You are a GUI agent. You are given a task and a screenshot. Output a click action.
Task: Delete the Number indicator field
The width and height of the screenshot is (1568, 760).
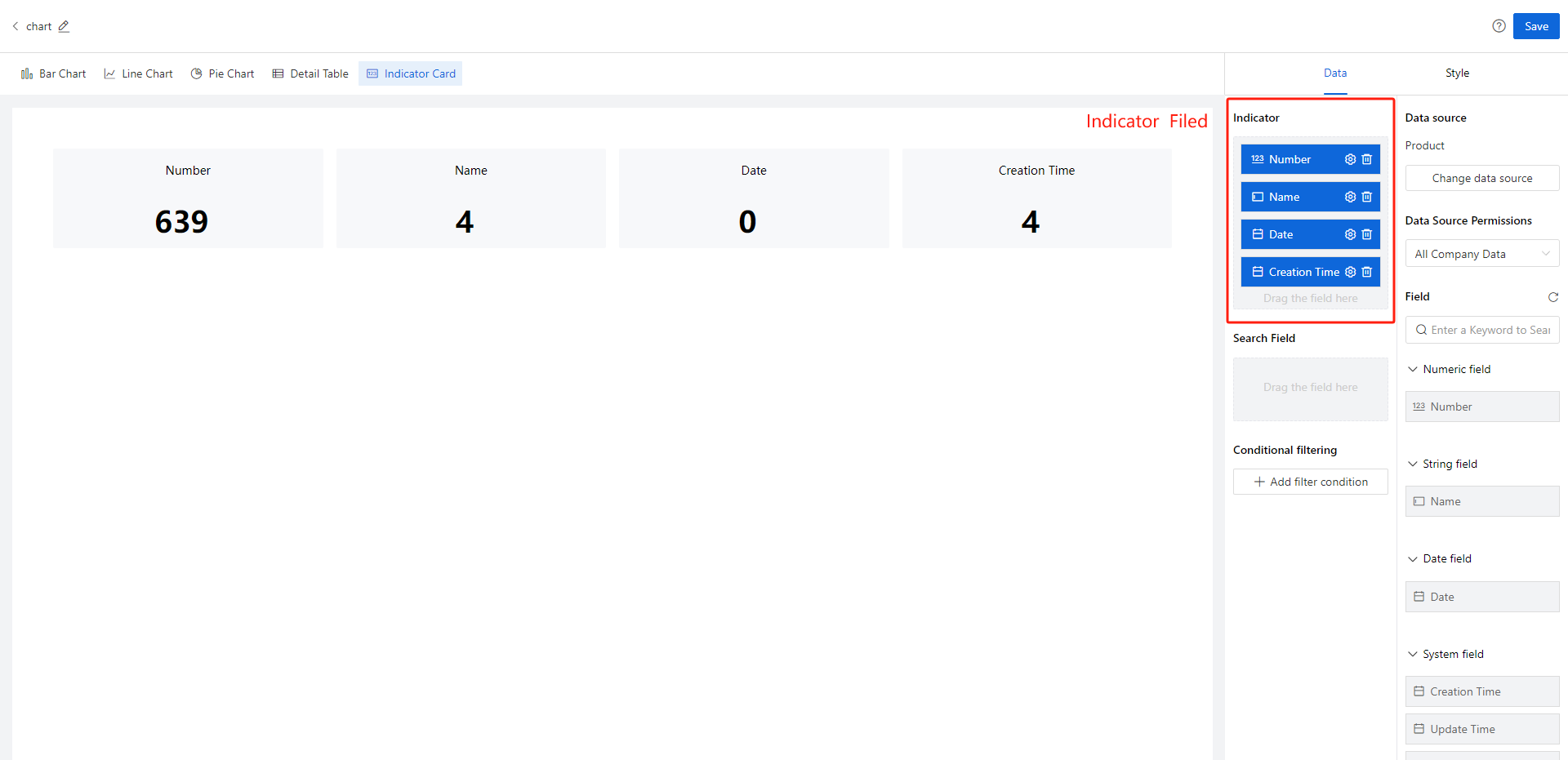point(1366,159)
